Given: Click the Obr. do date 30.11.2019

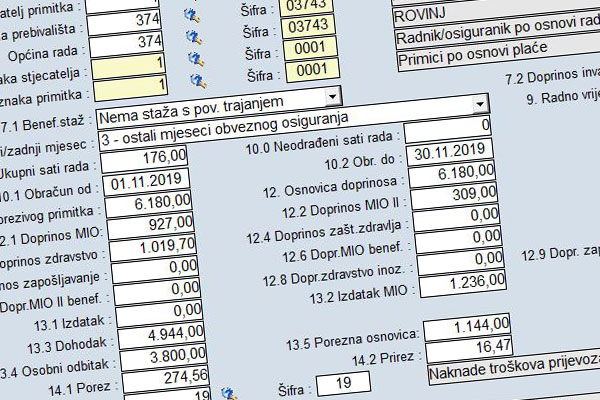Looking at the screenshot, I should (450, 150).
